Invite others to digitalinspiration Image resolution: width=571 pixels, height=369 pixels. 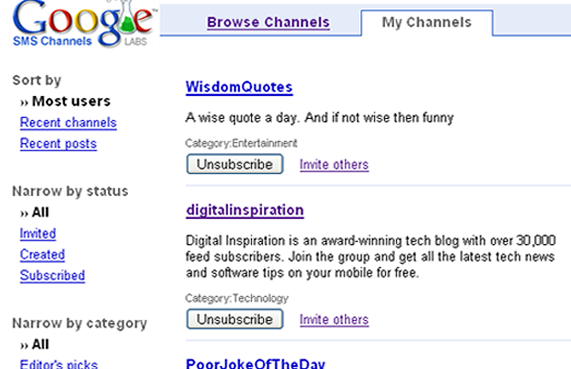click(x=334, y=320)
